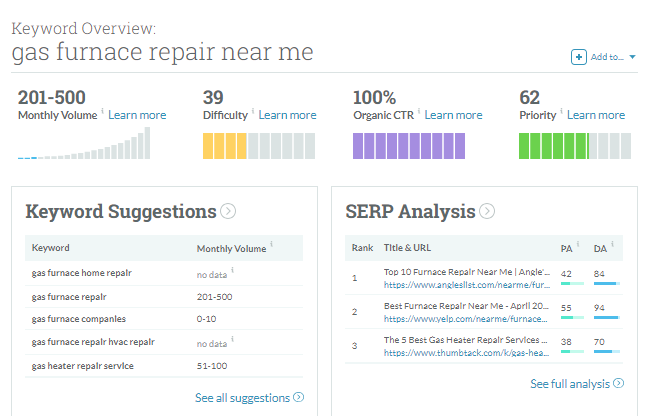This screenshot has height=416, width=646.
Task: Click Learn more next to Priority
Action: click(596, 115)
